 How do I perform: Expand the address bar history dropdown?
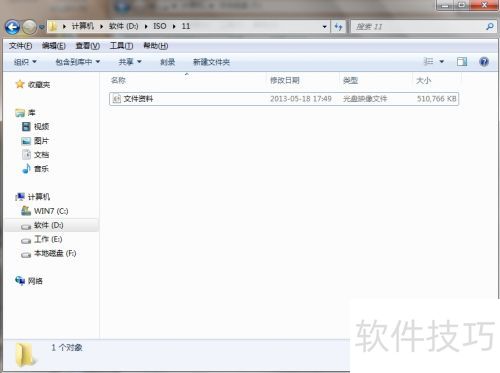tap(324, 27)
